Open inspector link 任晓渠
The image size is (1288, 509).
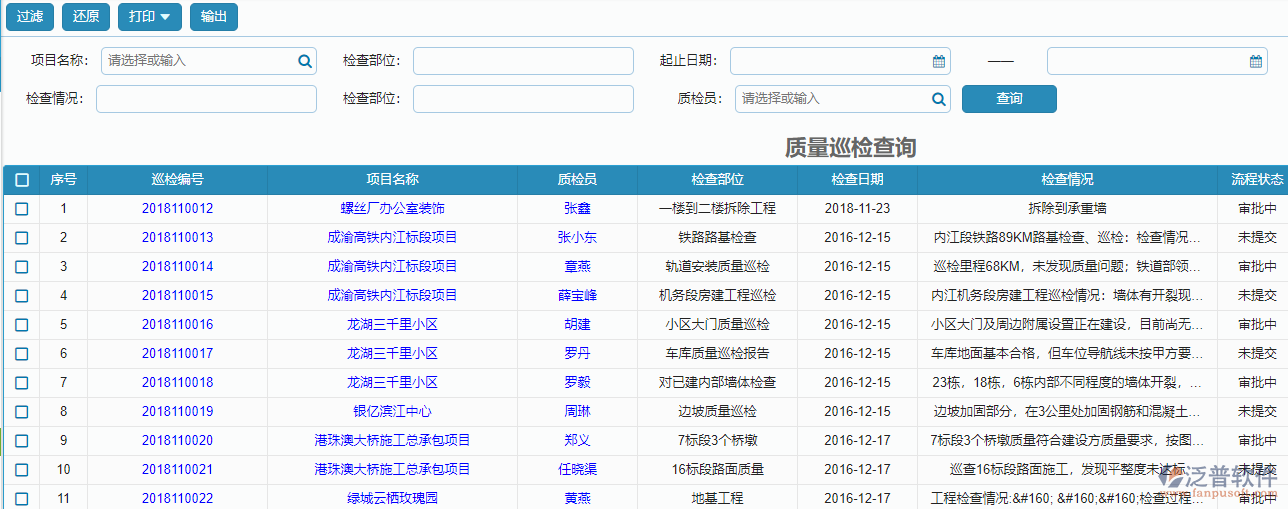577,470
